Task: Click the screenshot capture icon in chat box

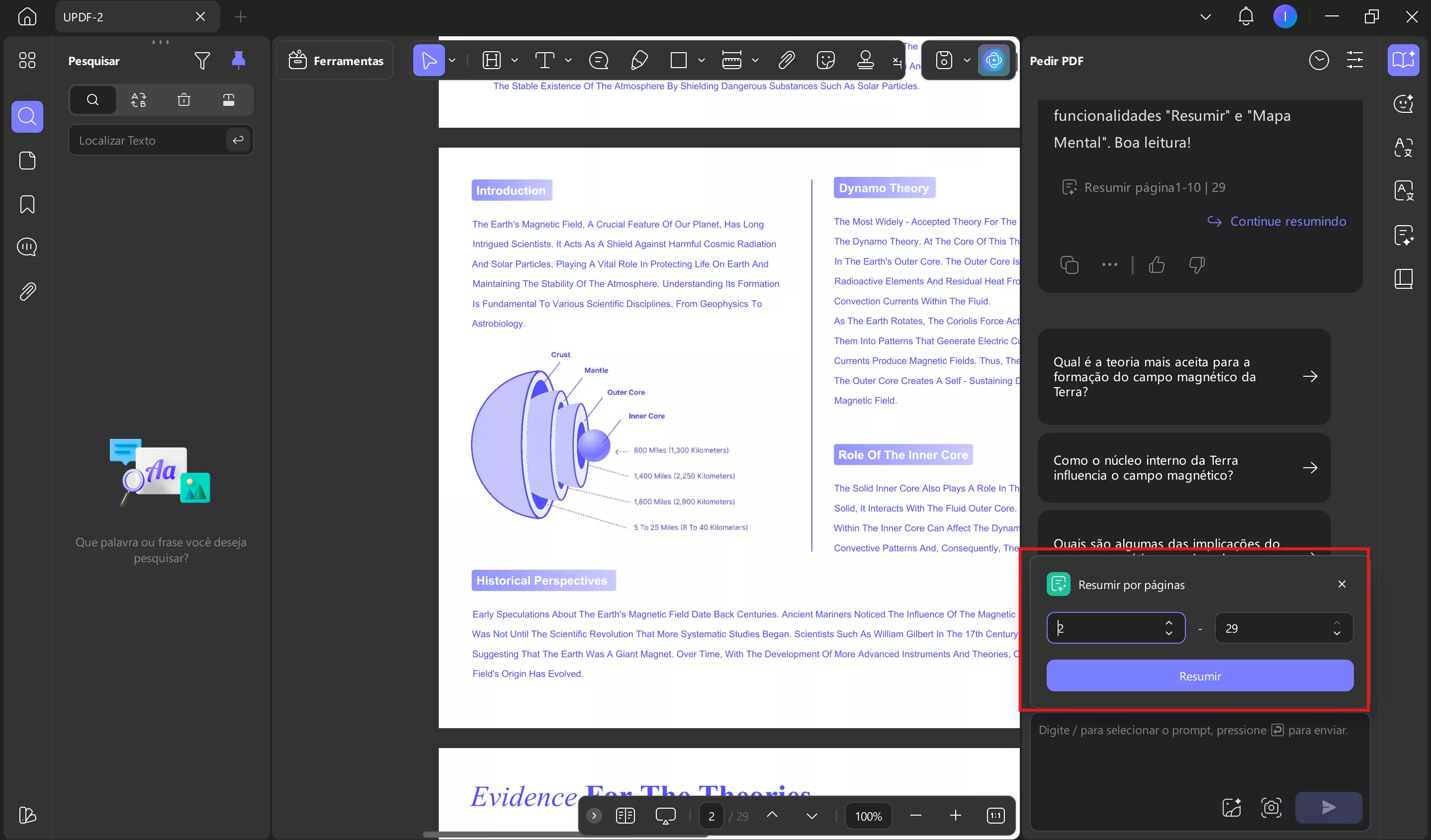Action: pyautogui.click(x=1271, y=807)
